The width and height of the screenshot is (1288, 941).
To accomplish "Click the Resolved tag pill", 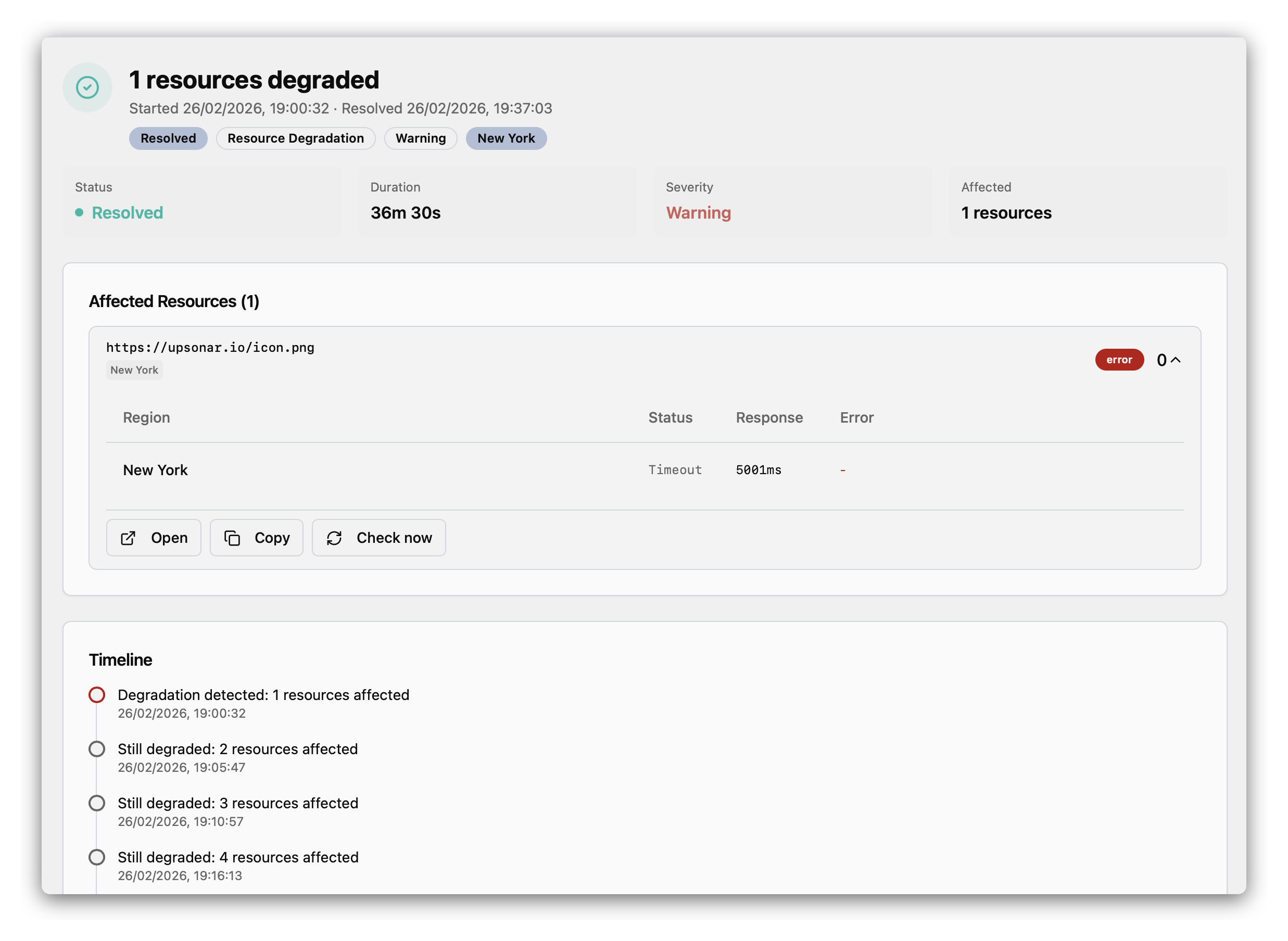I will pyautogui.click(x=168, y=138).
